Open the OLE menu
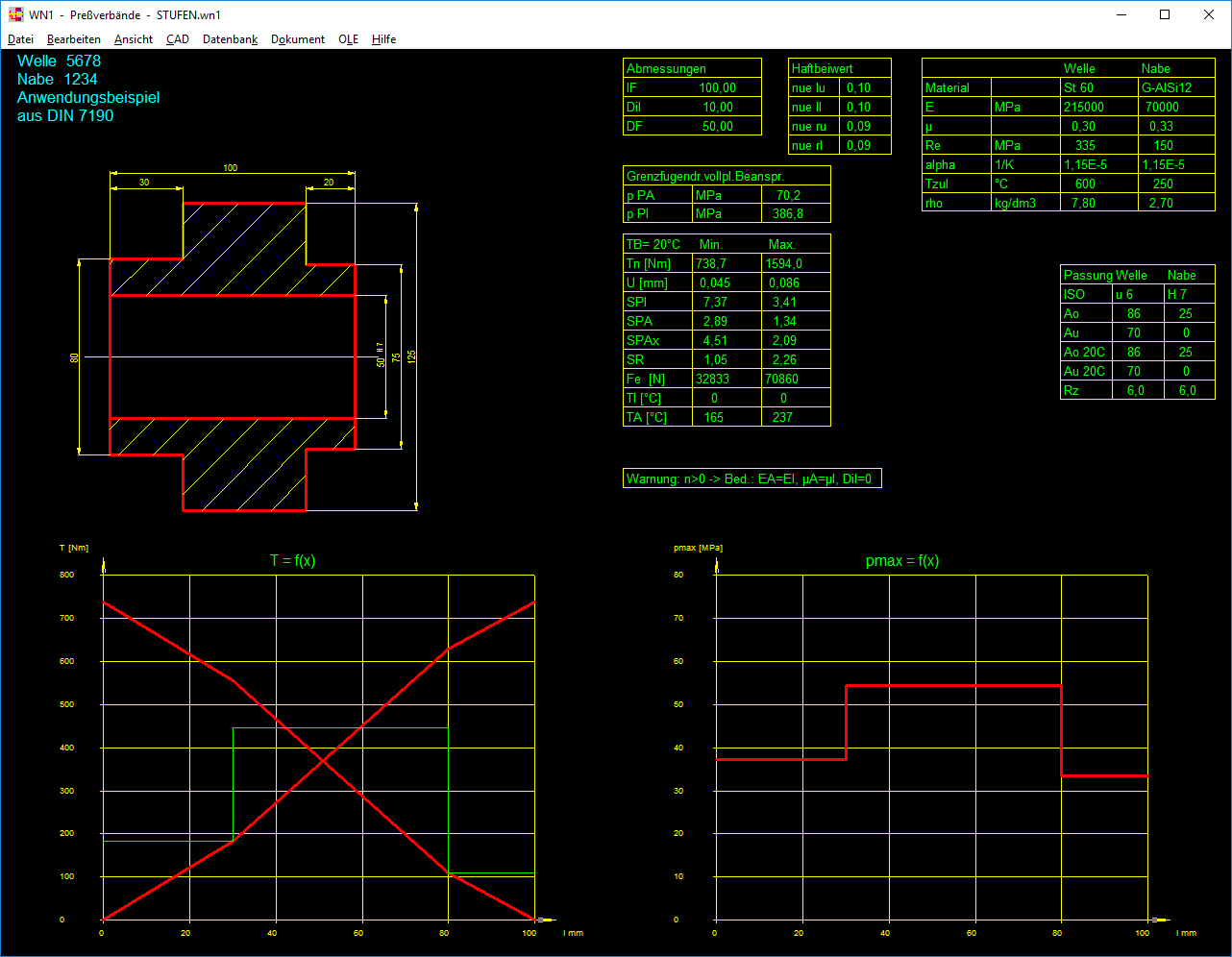Screen dimensions: 1232x957 349,39
